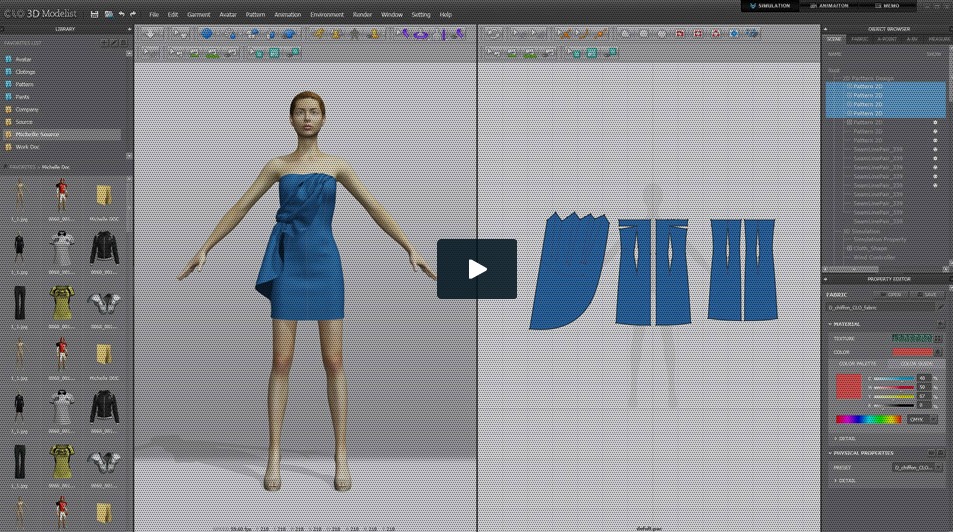Select Michelle Source in favorites list
Viewport: 953px width, 532px height.
40,134
